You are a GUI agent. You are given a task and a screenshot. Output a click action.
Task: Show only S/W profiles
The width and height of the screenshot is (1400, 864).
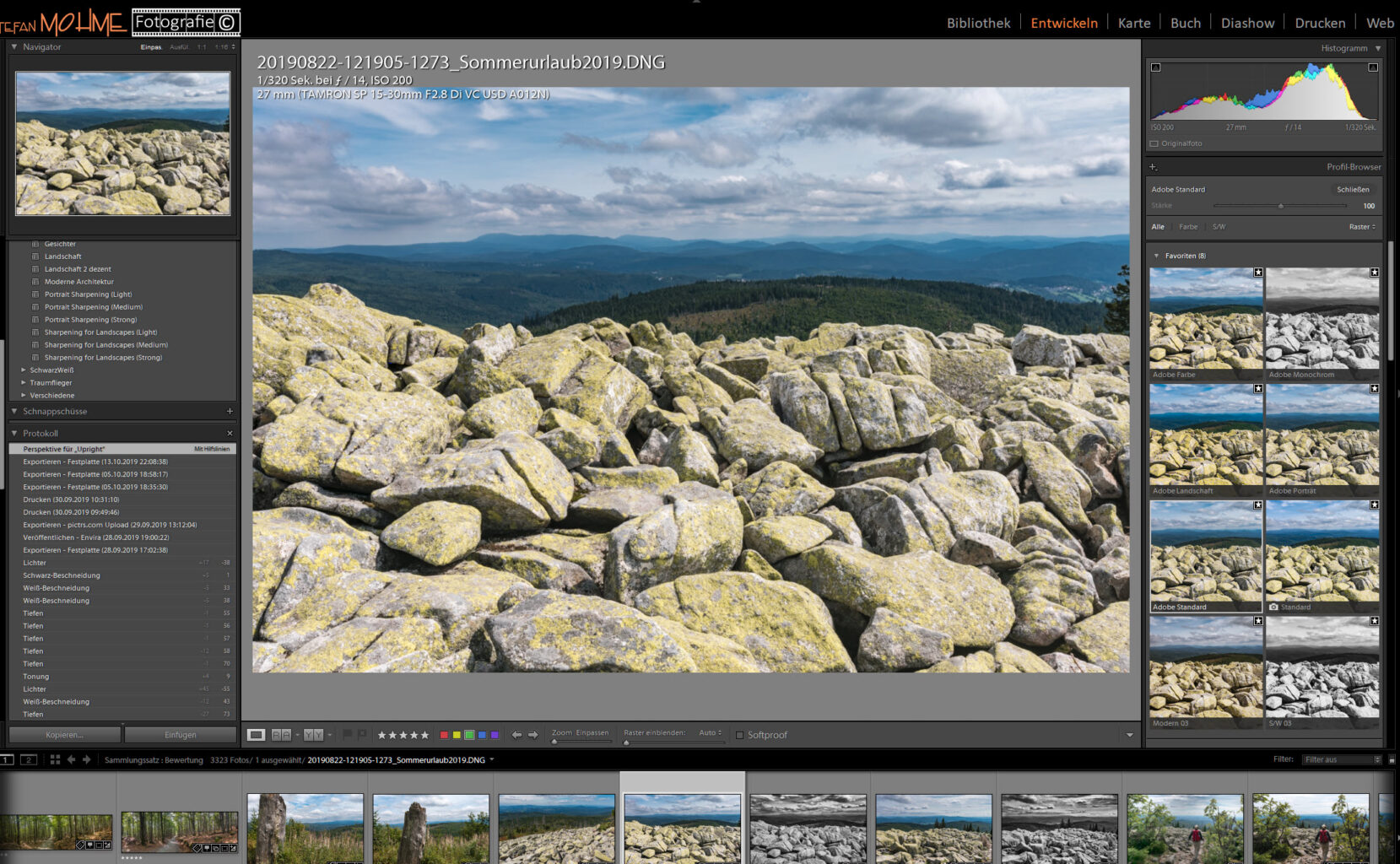click(1219, 227)
